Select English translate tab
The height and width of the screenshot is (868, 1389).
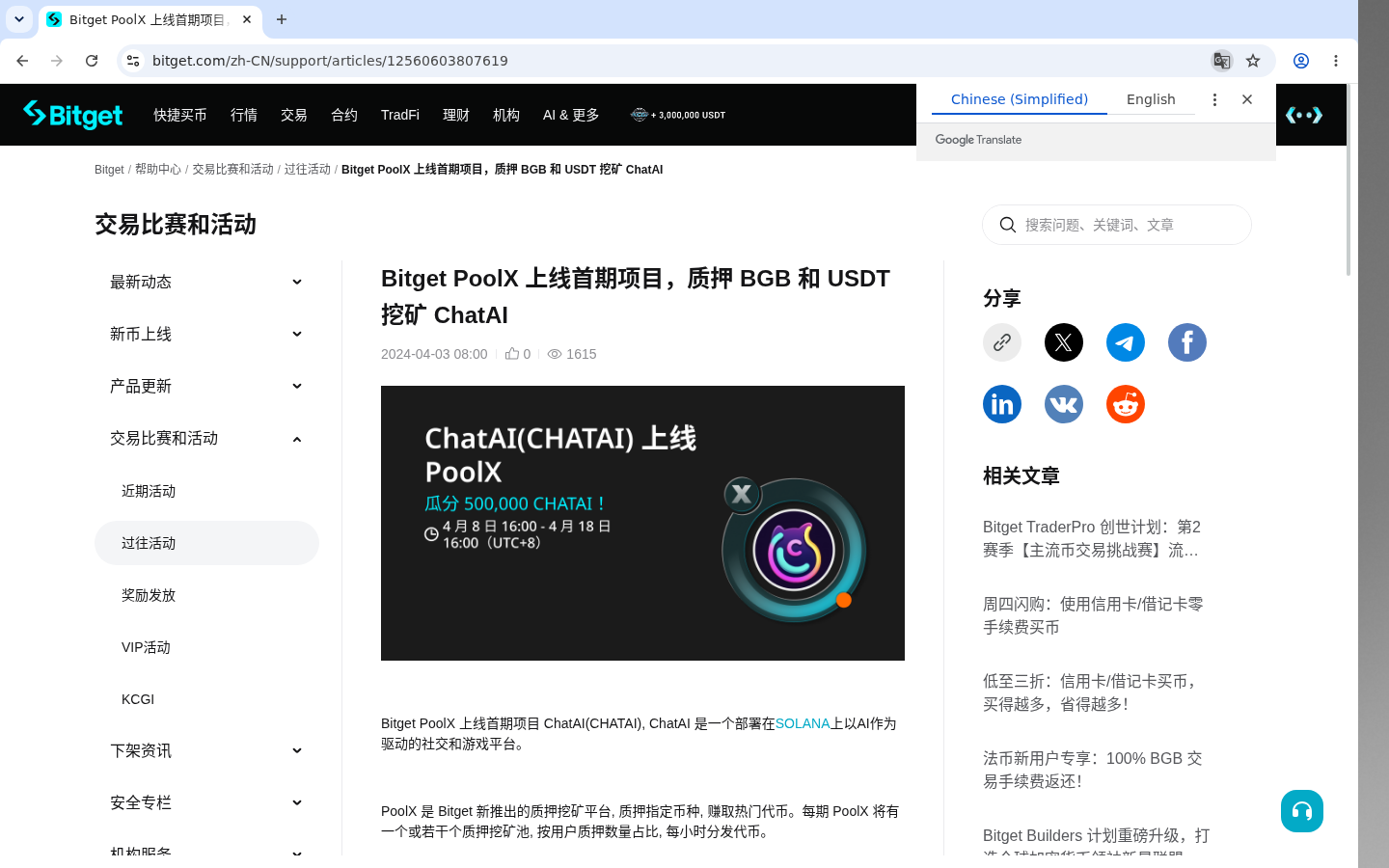point(1151,99)
